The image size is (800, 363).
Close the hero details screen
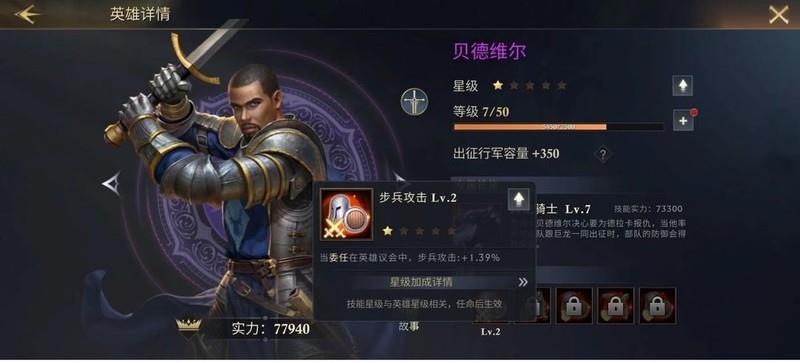pyautogui.click(x=779, y=14)
